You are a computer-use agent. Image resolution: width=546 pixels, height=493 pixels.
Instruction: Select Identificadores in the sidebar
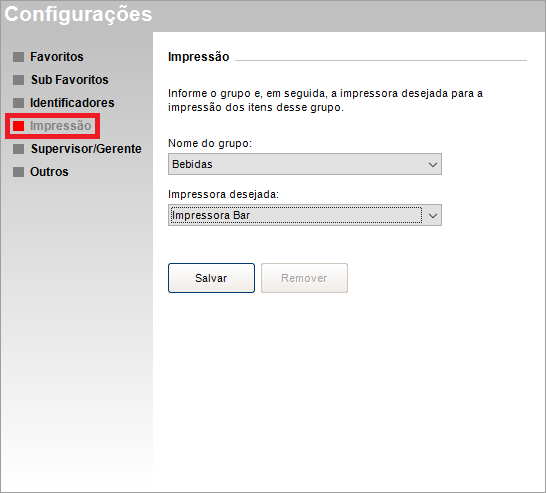pyautogui.click(x=72, y=103)
